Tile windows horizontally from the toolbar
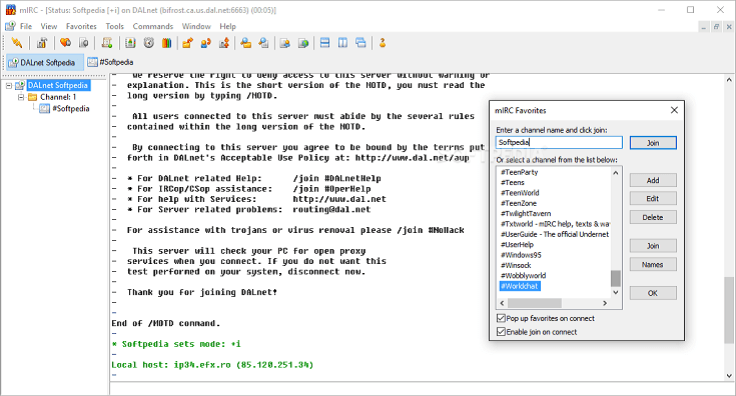Viewport: 736px width, 396px height. [325, 43]
